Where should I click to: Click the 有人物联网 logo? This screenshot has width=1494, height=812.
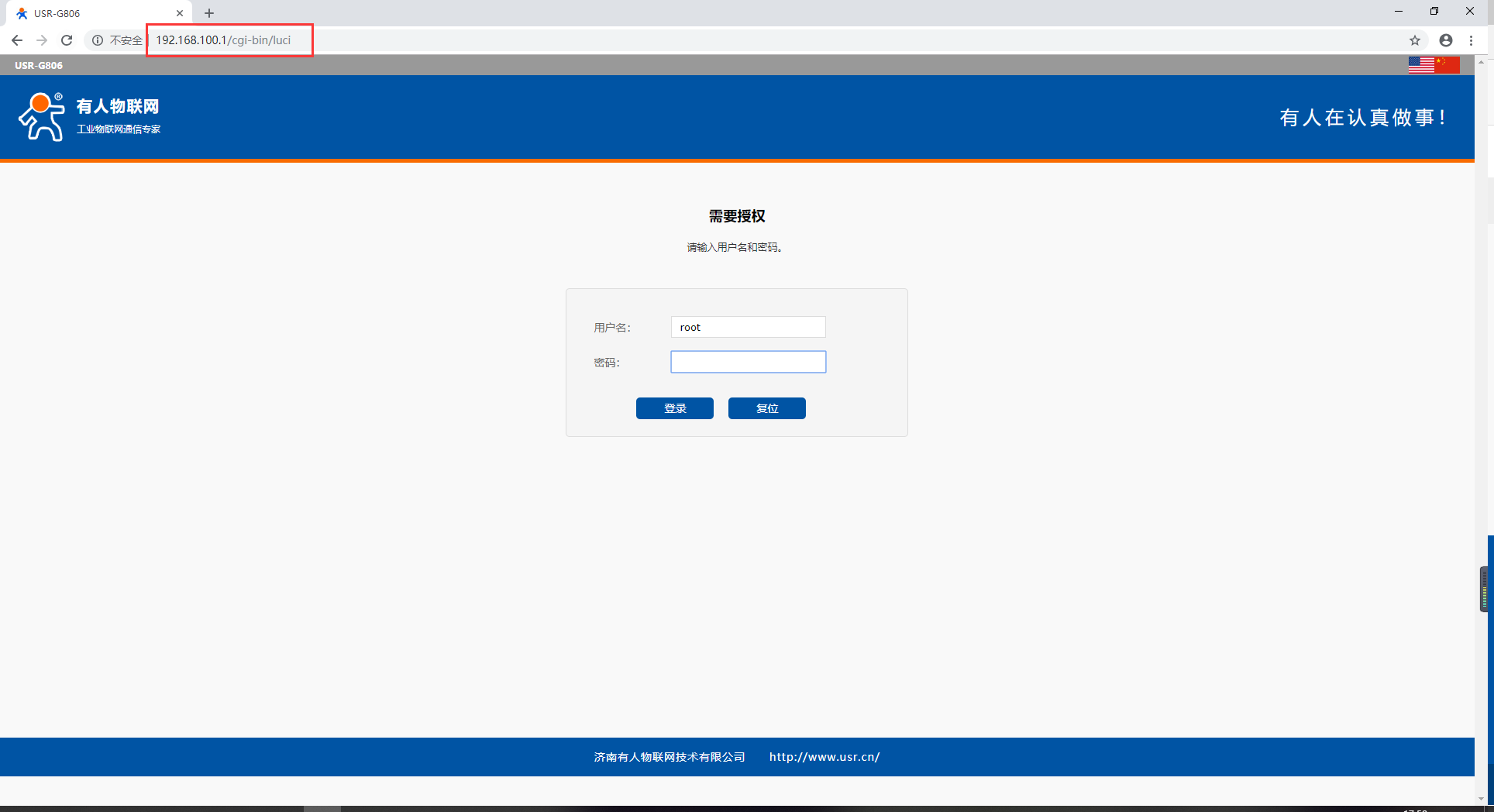click(x=89, y=117)
